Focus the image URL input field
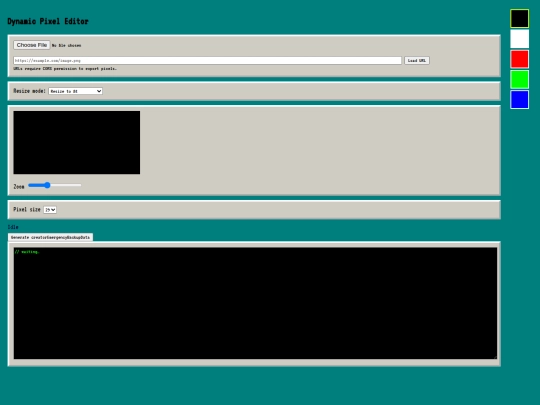The height and width of the screenshot is (405, 540). [207, 61]
